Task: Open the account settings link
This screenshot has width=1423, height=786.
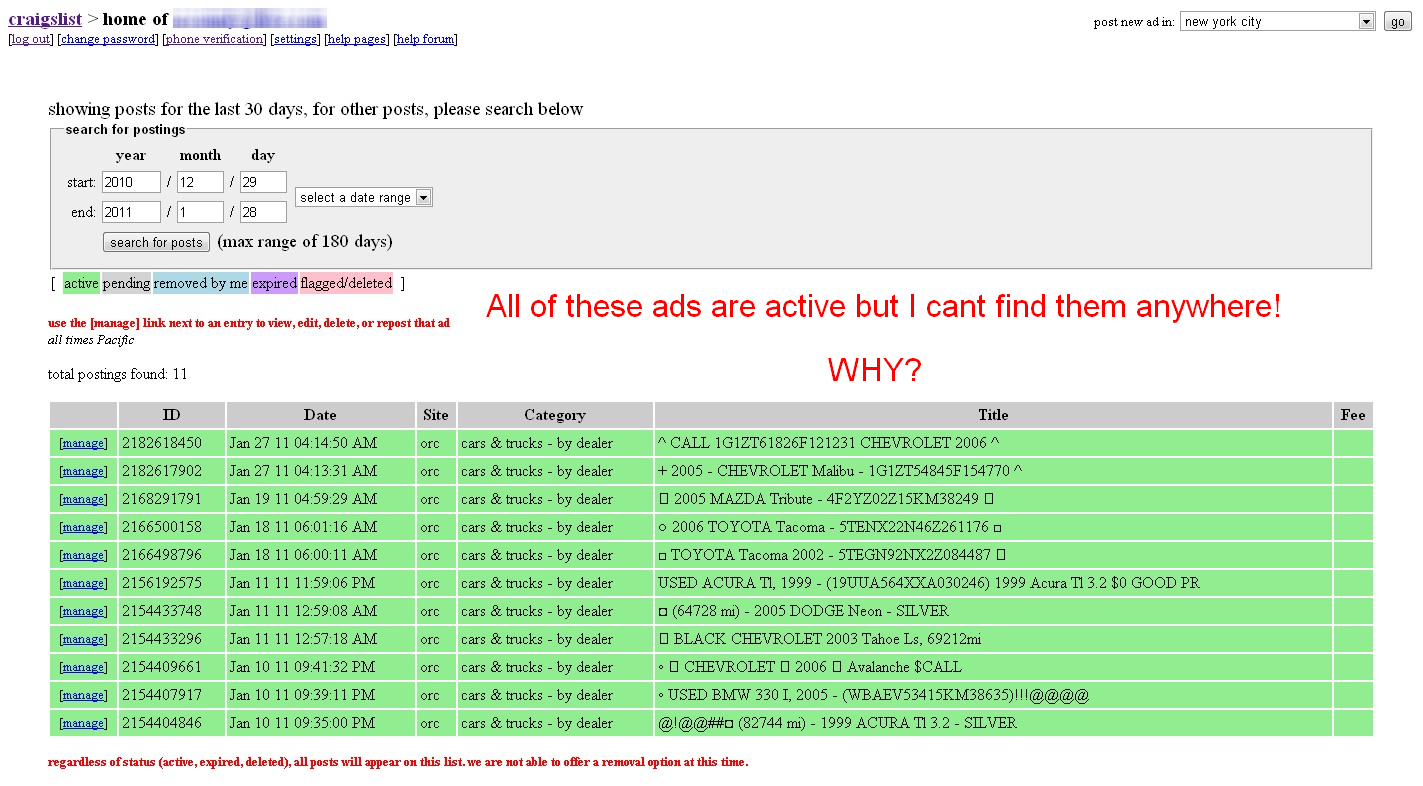Action: pos(295,39)
